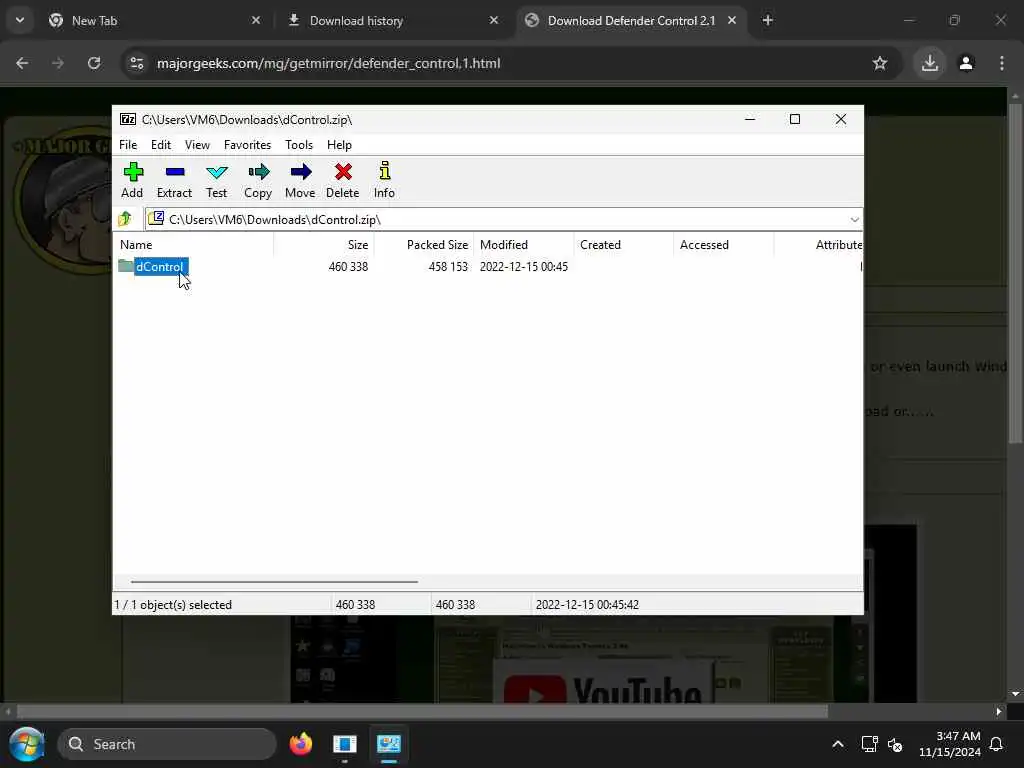The height and width of the screenshot is (768, 1024).
Task: Open the Edit menu
Action: (x=161, y=145)
